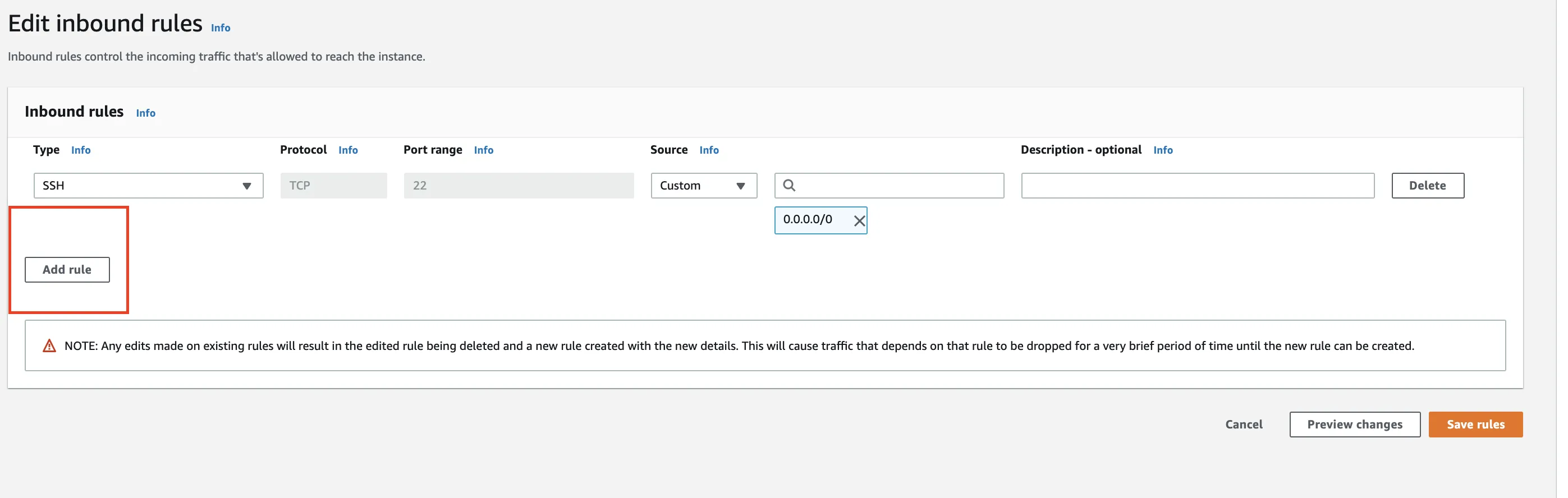Click the Info link beside Protocol

tap(348, 150)
